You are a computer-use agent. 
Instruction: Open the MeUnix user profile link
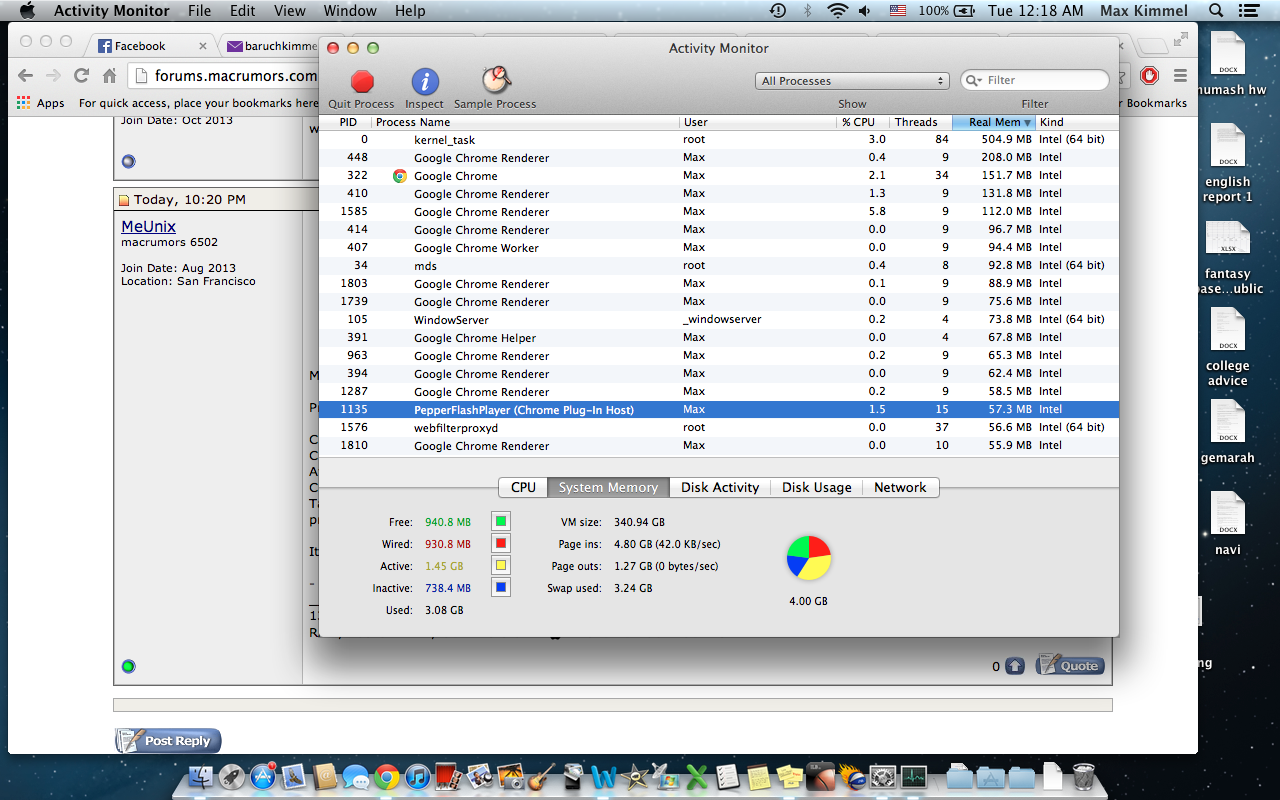tap(148, 226)
